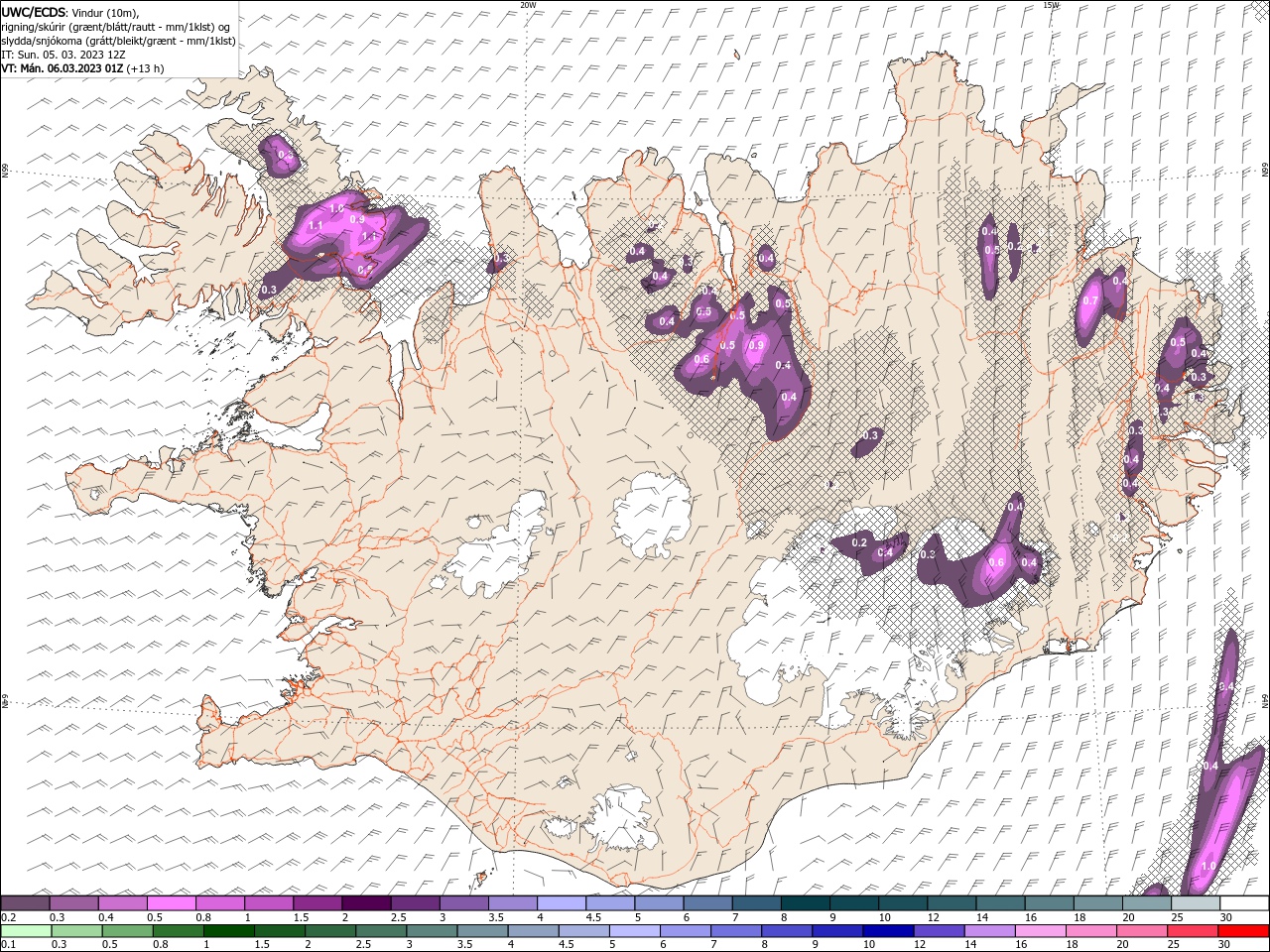
Task: Click the bright pink snow swatch right of 0.5
Action: [171, 903]
